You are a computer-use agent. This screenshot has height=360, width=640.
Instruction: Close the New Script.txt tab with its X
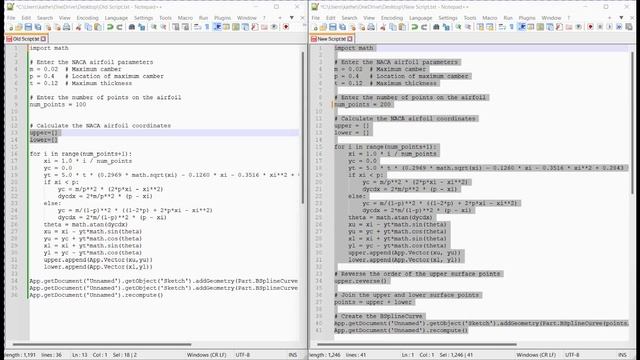pos(350,39)
